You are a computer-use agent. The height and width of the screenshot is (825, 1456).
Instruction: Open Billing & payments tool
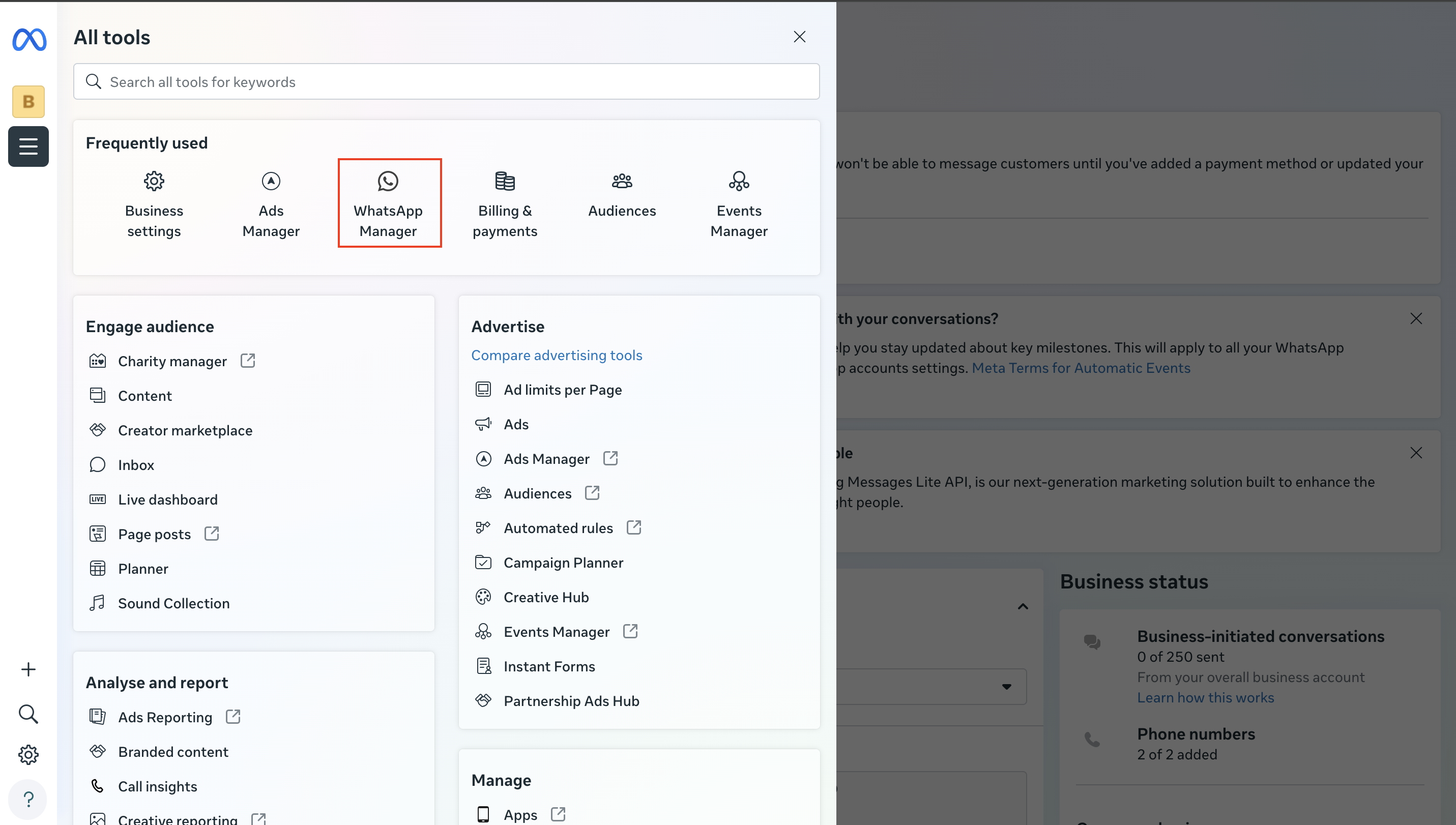(x=505, y=203)
